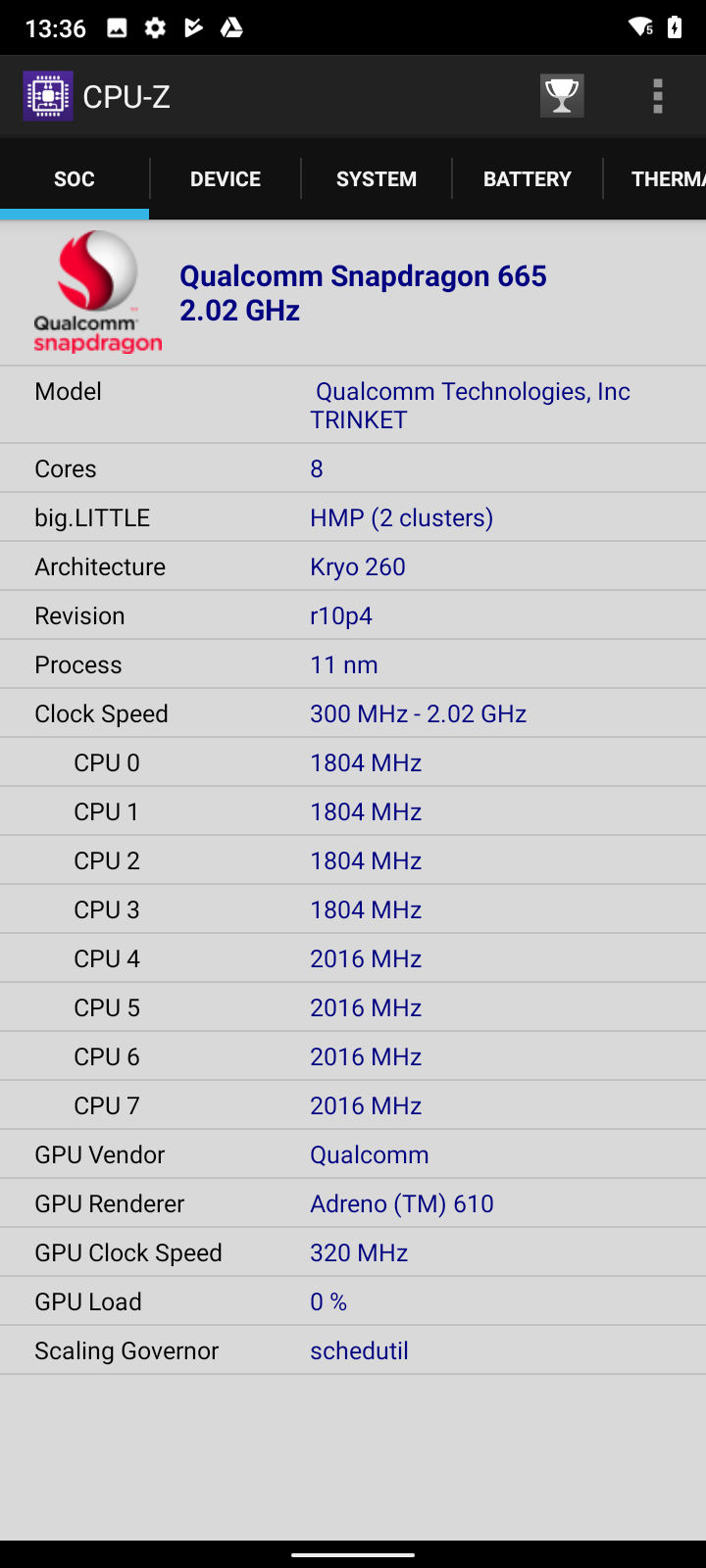The width and height of the screenshot is (706, 1568).
Task: Tap the image notification status icon
Action: 117,27
